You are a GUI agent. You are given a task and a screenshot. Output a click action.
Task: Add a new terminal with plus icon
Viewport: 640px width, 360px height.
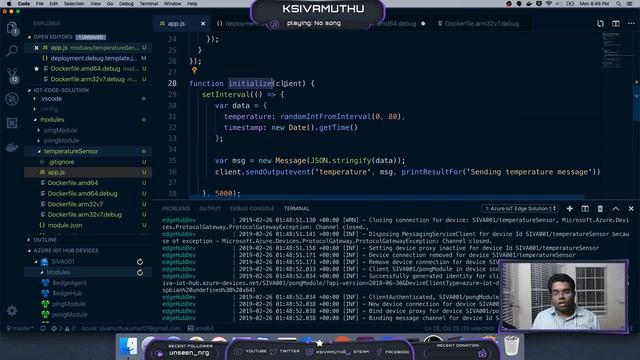click(x=569, y=209)
